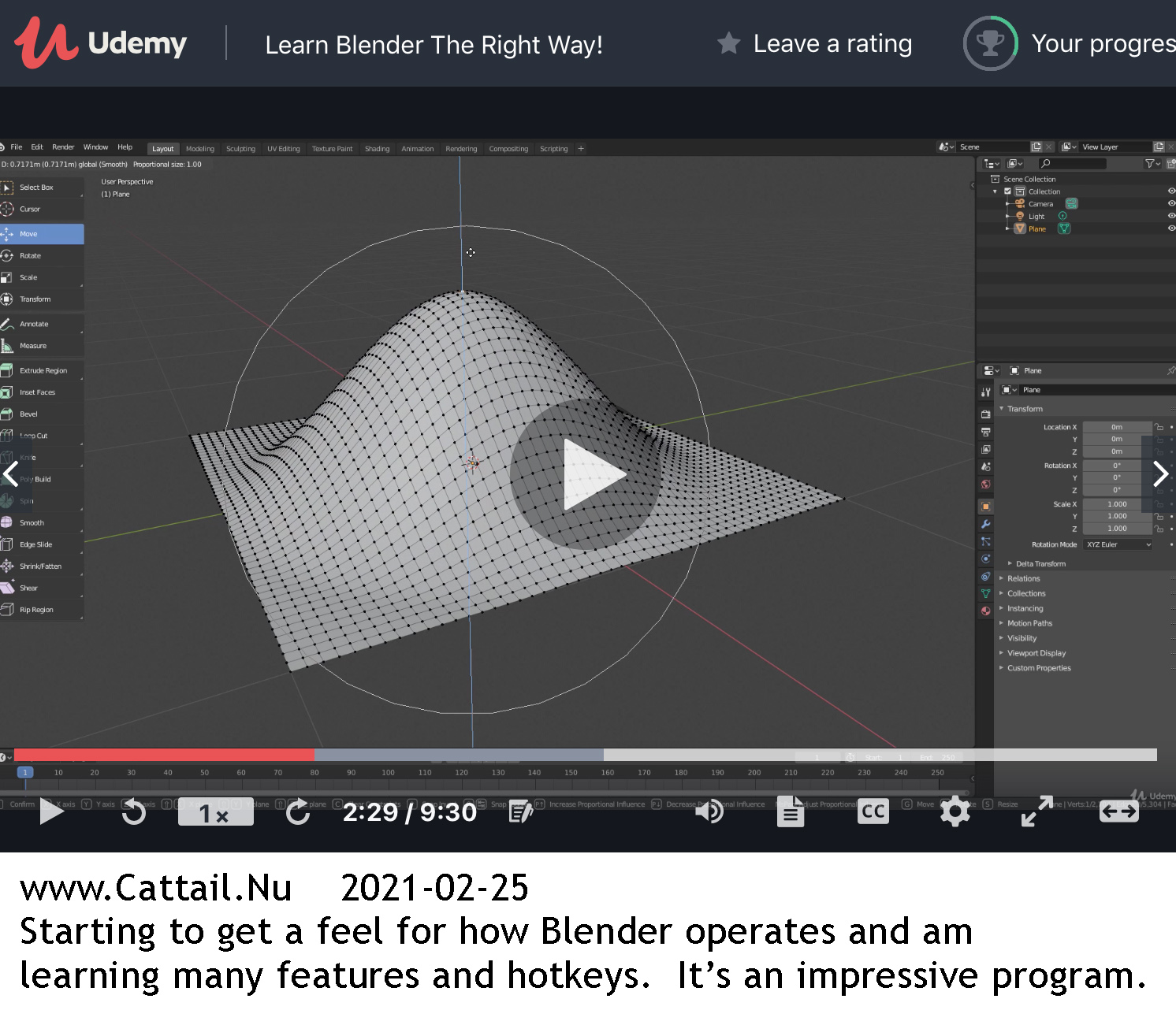Click the outliner search field

[1072, 164]
